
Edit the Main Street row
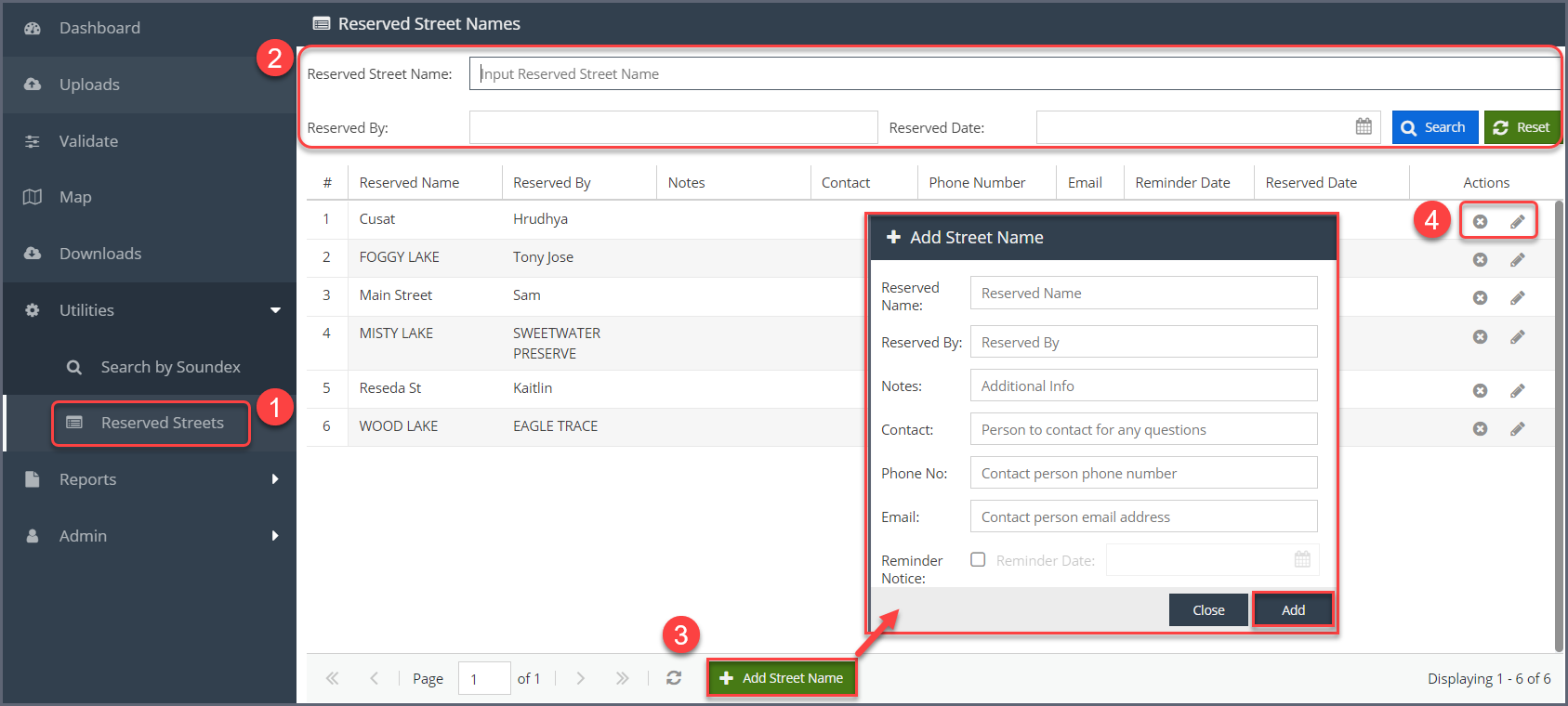click(1518, 298)
